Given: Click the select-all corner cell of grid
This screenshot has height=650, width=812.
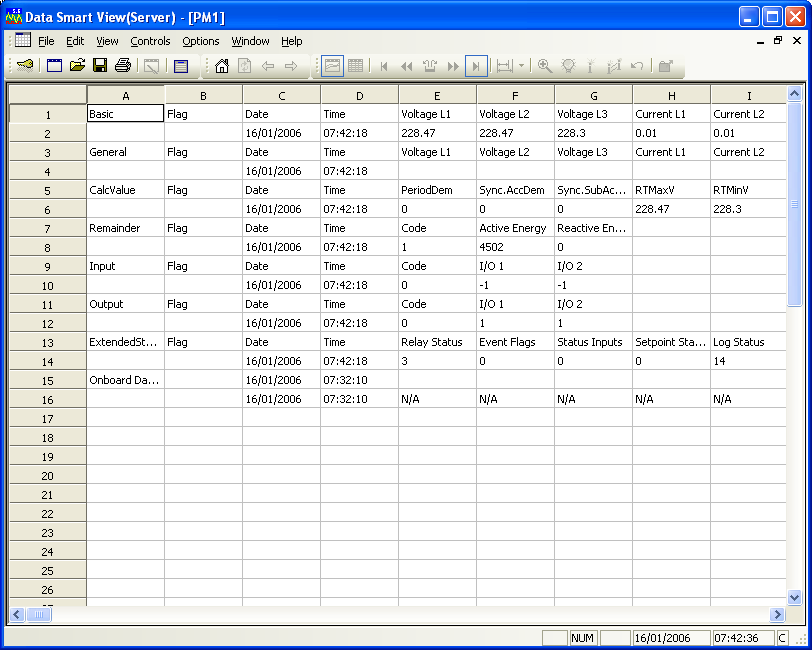Looking at the screenshot, I should coord(48,95).
